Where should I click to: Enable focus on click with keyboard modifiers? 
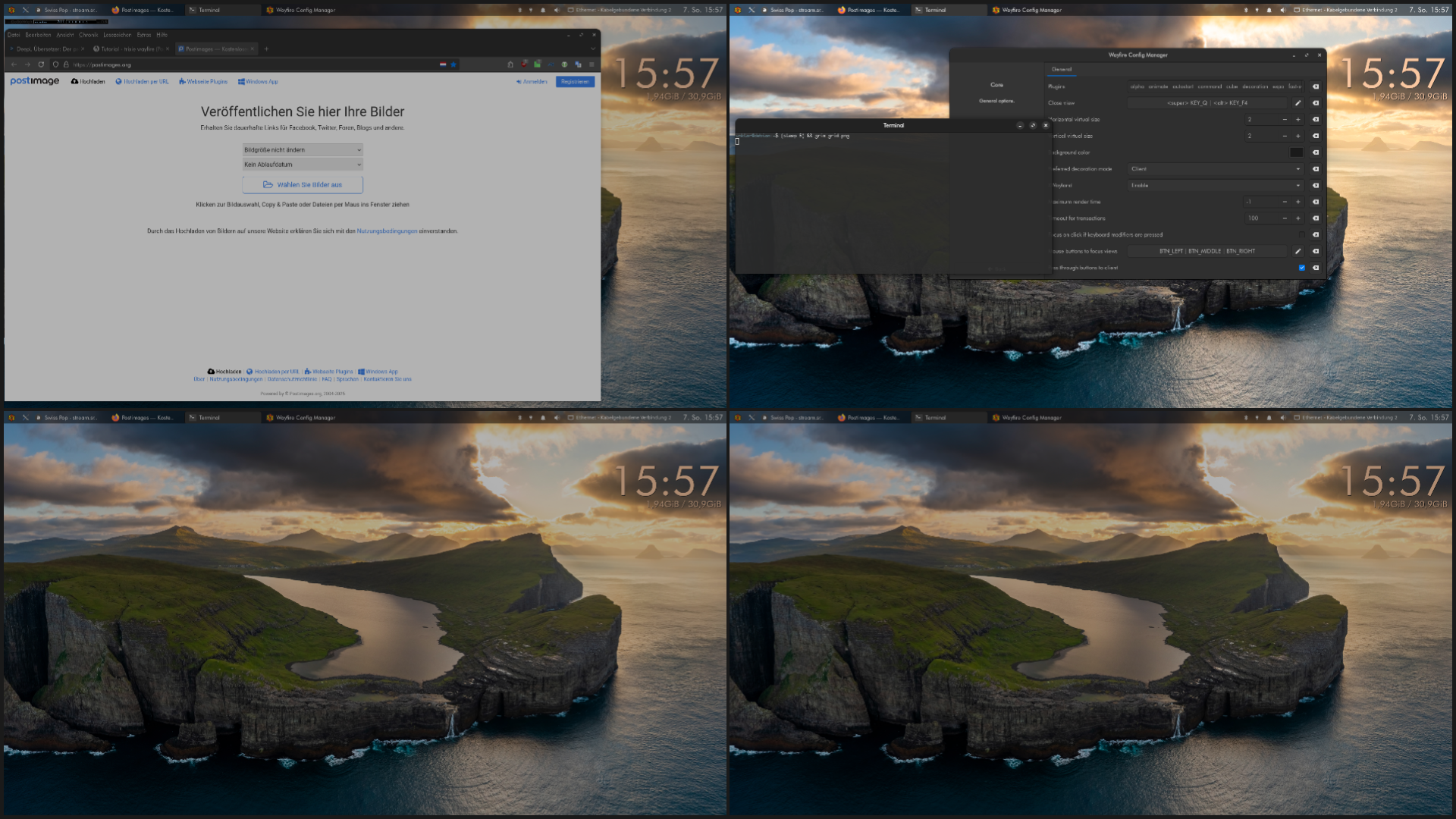point(1302,235)
